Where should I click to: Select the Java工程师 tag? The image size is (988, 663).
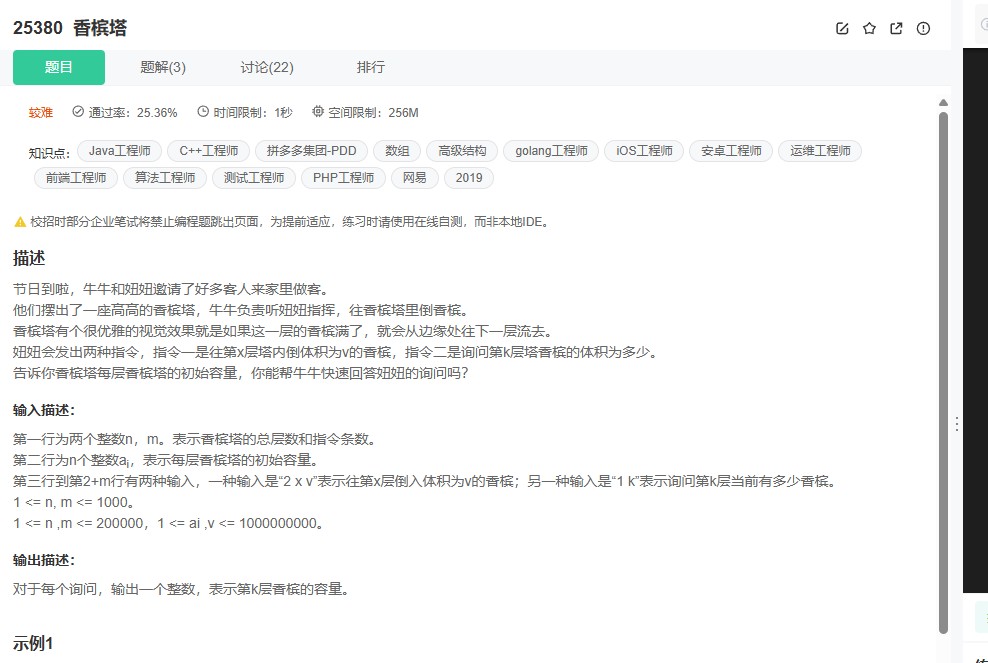119,151
